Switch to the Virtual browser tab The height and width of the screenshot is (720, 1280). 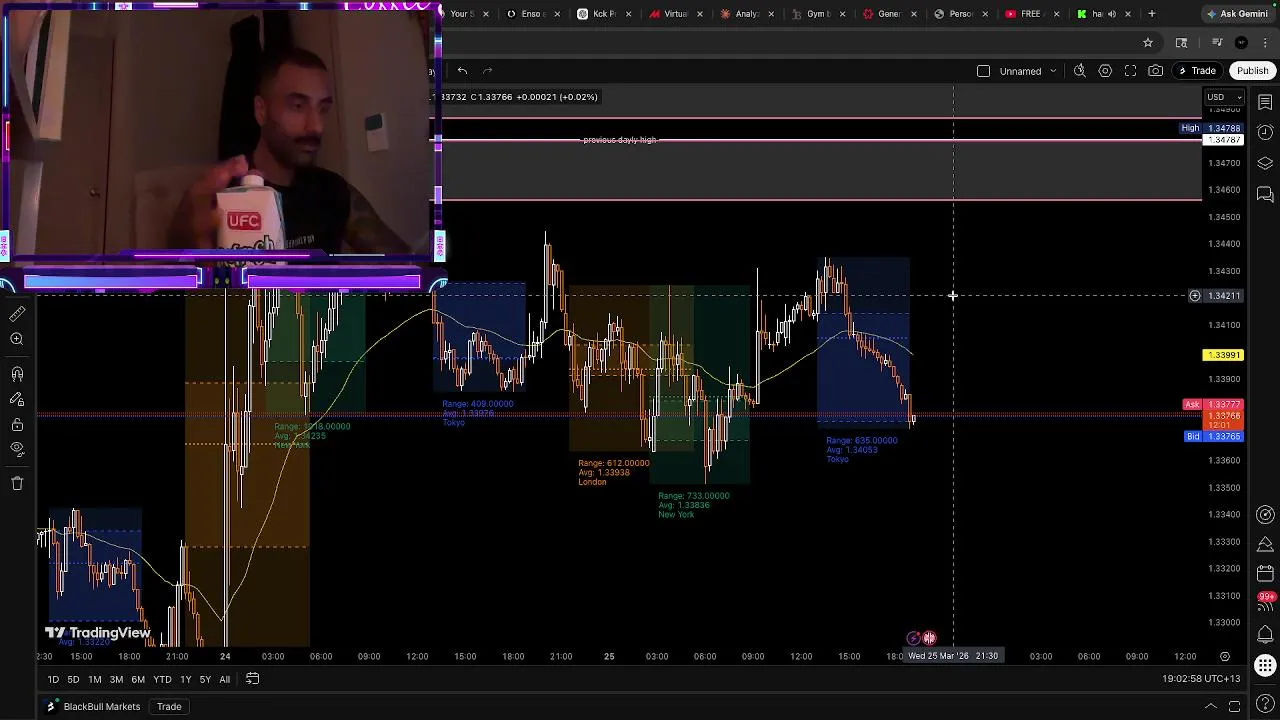click(x=675, y=14)
